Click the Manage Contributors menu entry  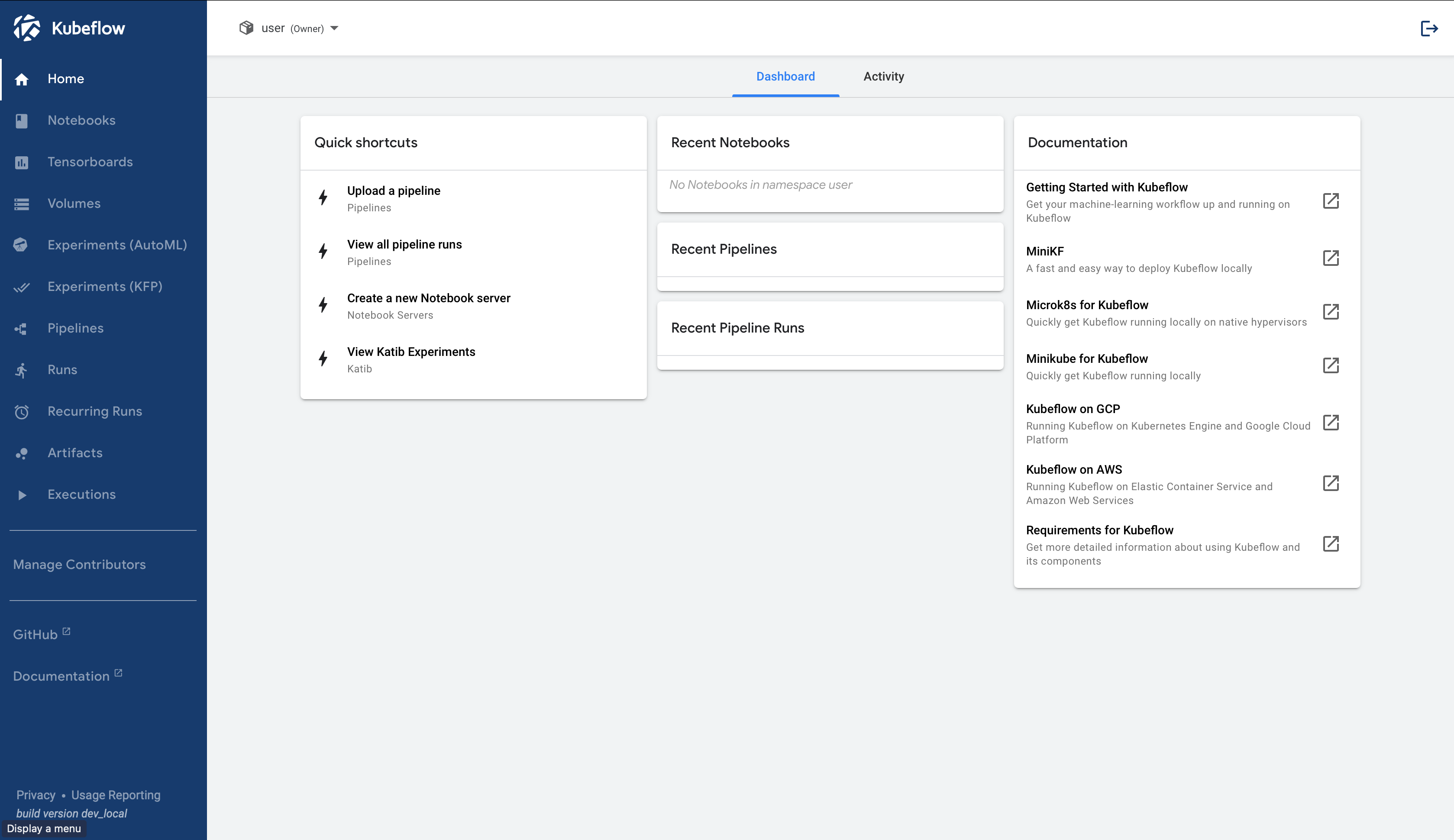coord(80,564)
